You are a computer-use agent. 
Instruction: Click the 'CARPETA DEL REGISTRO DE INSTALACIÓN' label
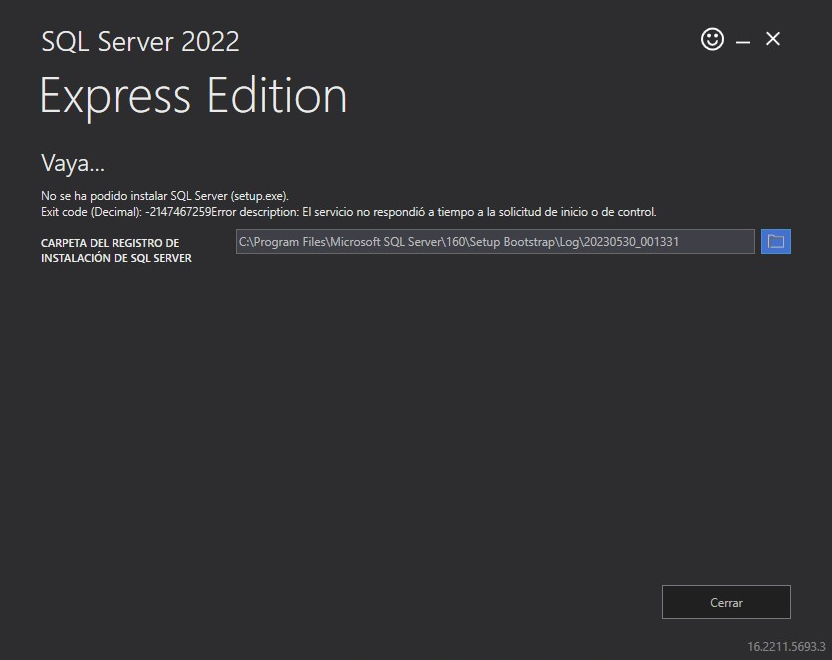(116, 250)
